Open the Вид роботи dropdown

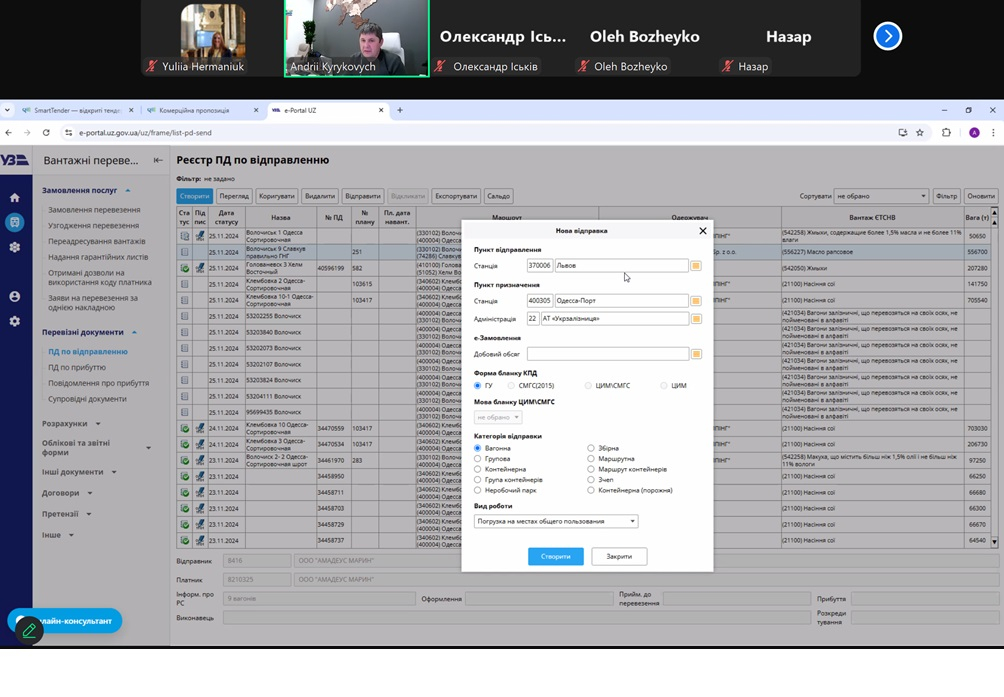556,521
